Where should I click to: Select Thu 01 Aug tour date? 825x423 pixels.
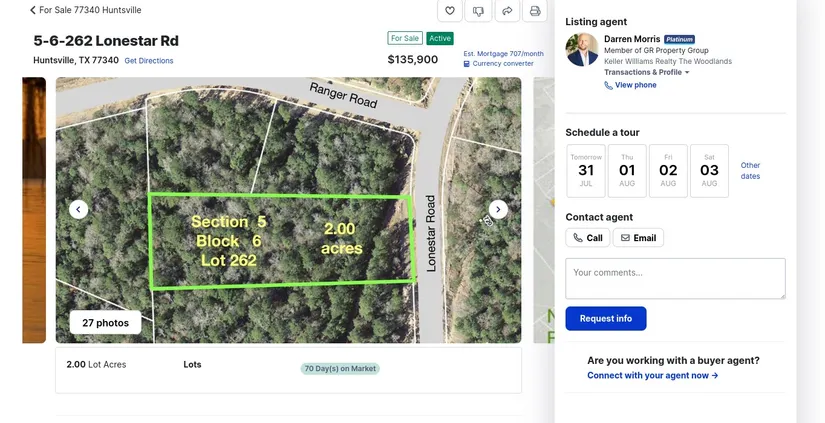(627, 170)
